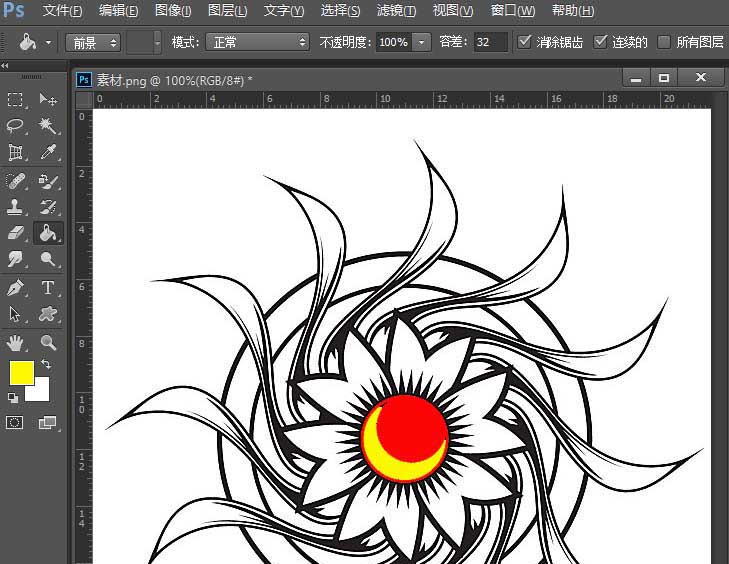
Task: Swap foreground and background colors
Action: tap(45, 367)
